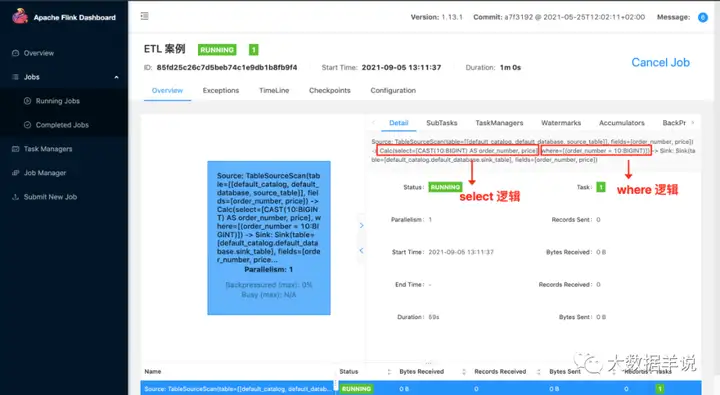Select the BackPr tab
This screenshot has width=720, height=395.
coord(674,123)
